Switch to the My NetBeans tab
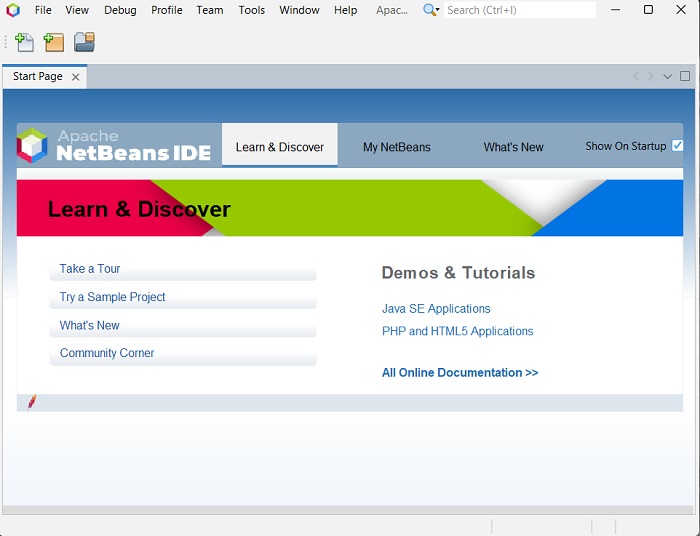700x536 pixels. 396,147
